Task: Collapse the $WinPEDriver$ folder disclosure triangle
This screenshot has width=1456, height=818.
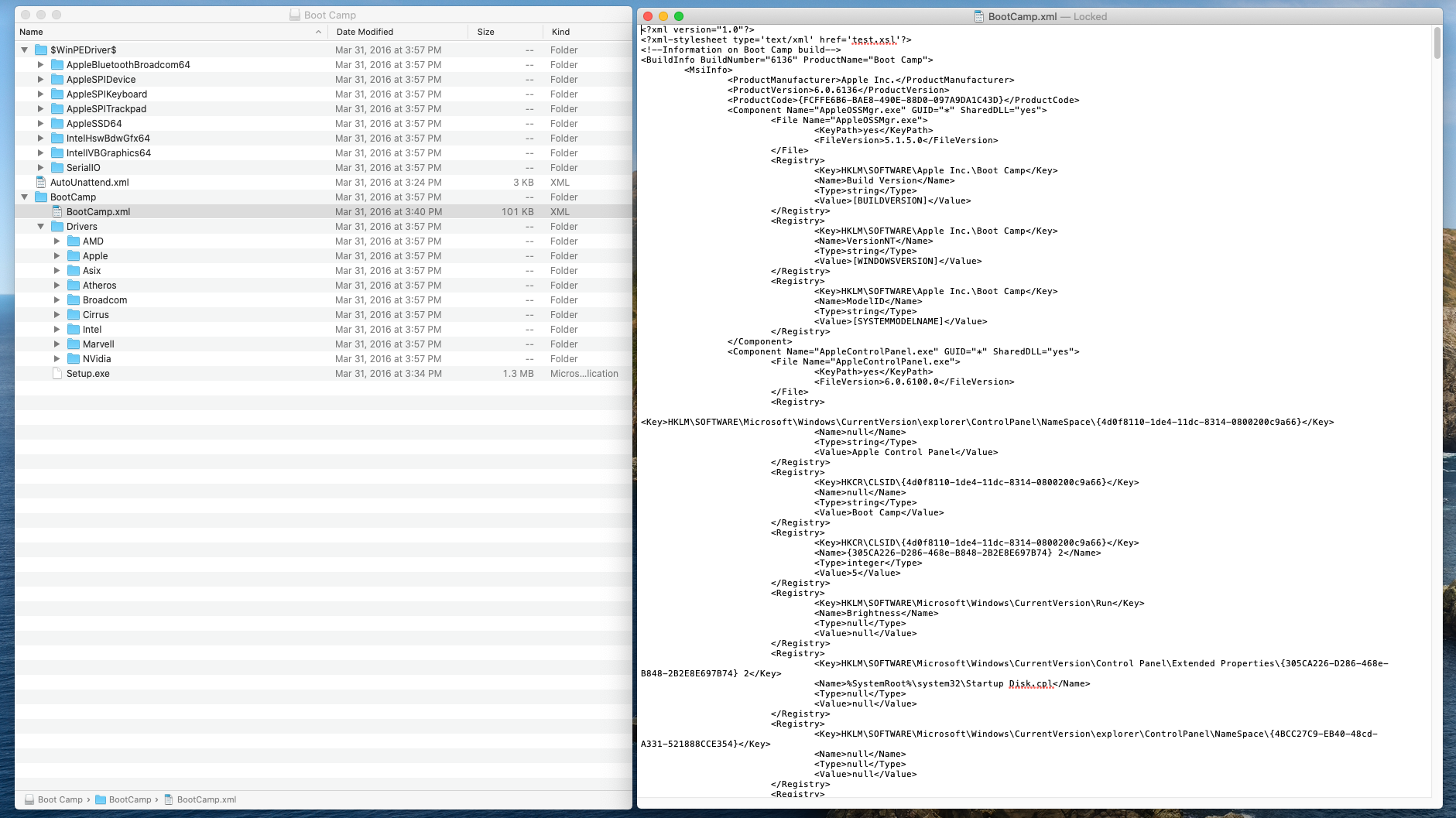Action: (25, 50)
